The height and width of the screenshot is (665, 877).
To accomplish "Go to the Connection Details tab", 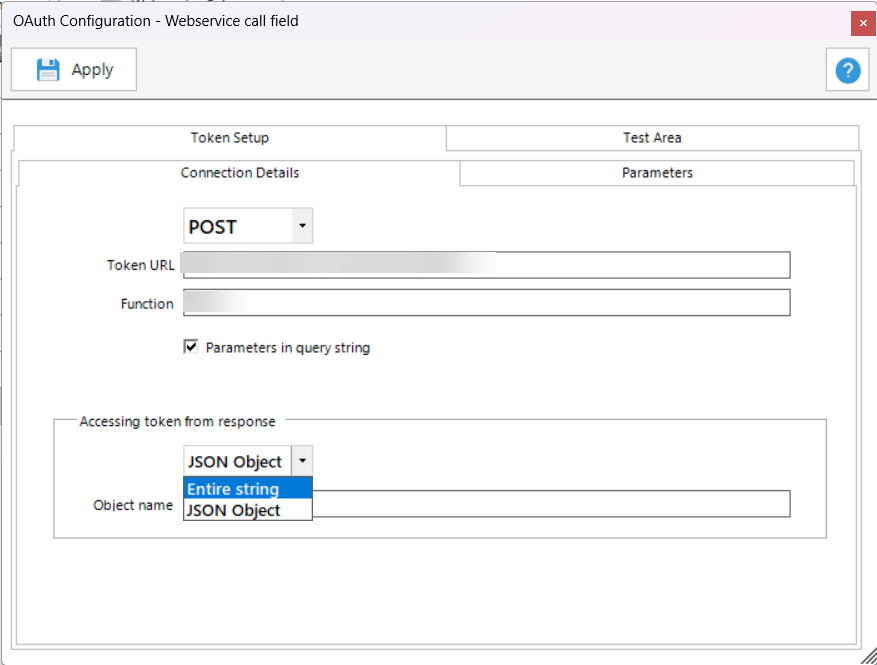I will click(240, 173).
